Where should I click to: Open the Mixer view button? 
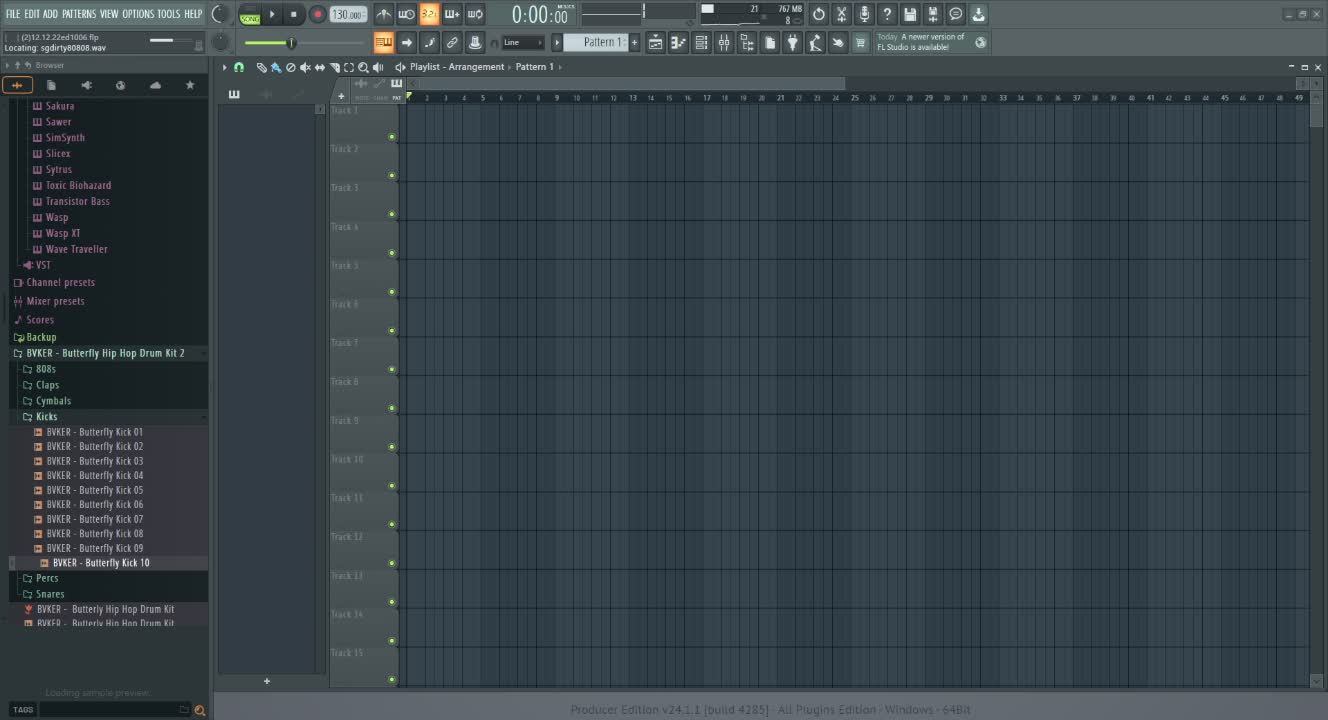pyautogui.click(x=724, y=42)
